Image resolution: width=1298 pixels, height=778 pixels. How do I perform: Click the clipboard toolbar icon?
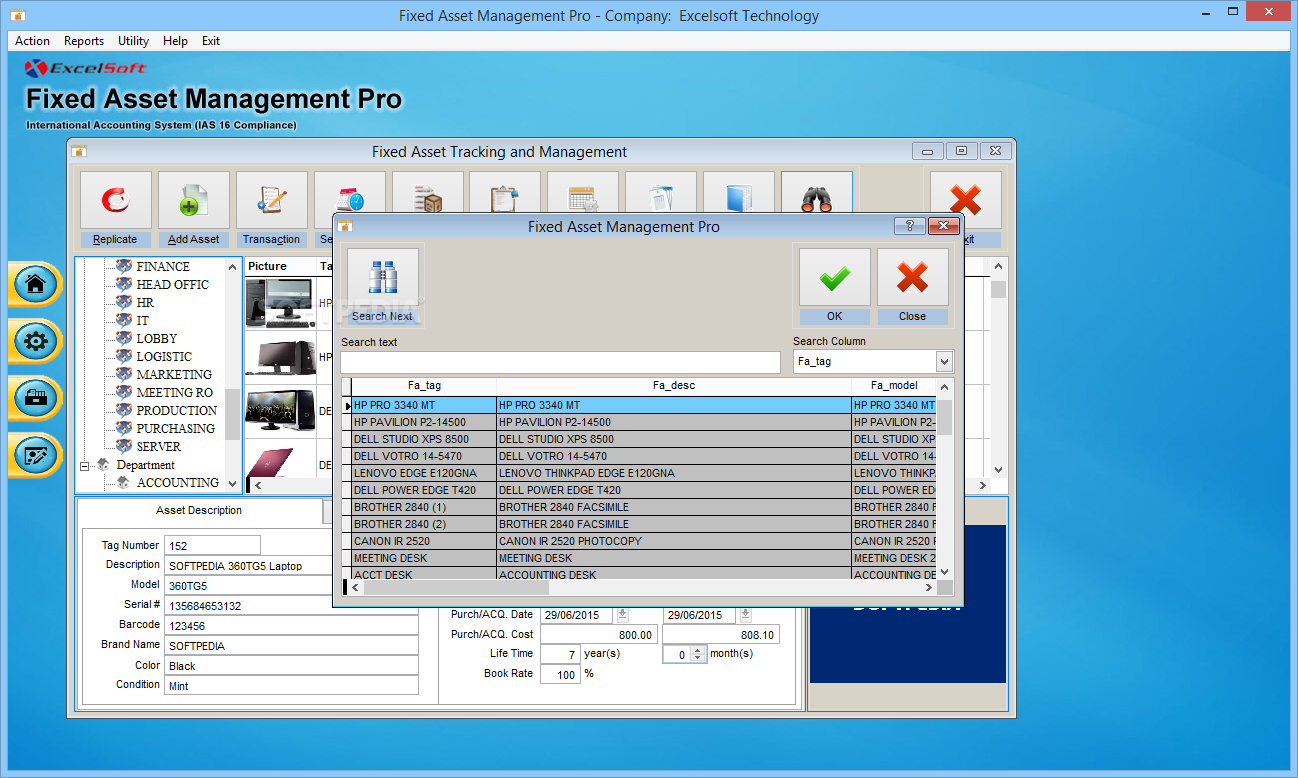point(505,192)
